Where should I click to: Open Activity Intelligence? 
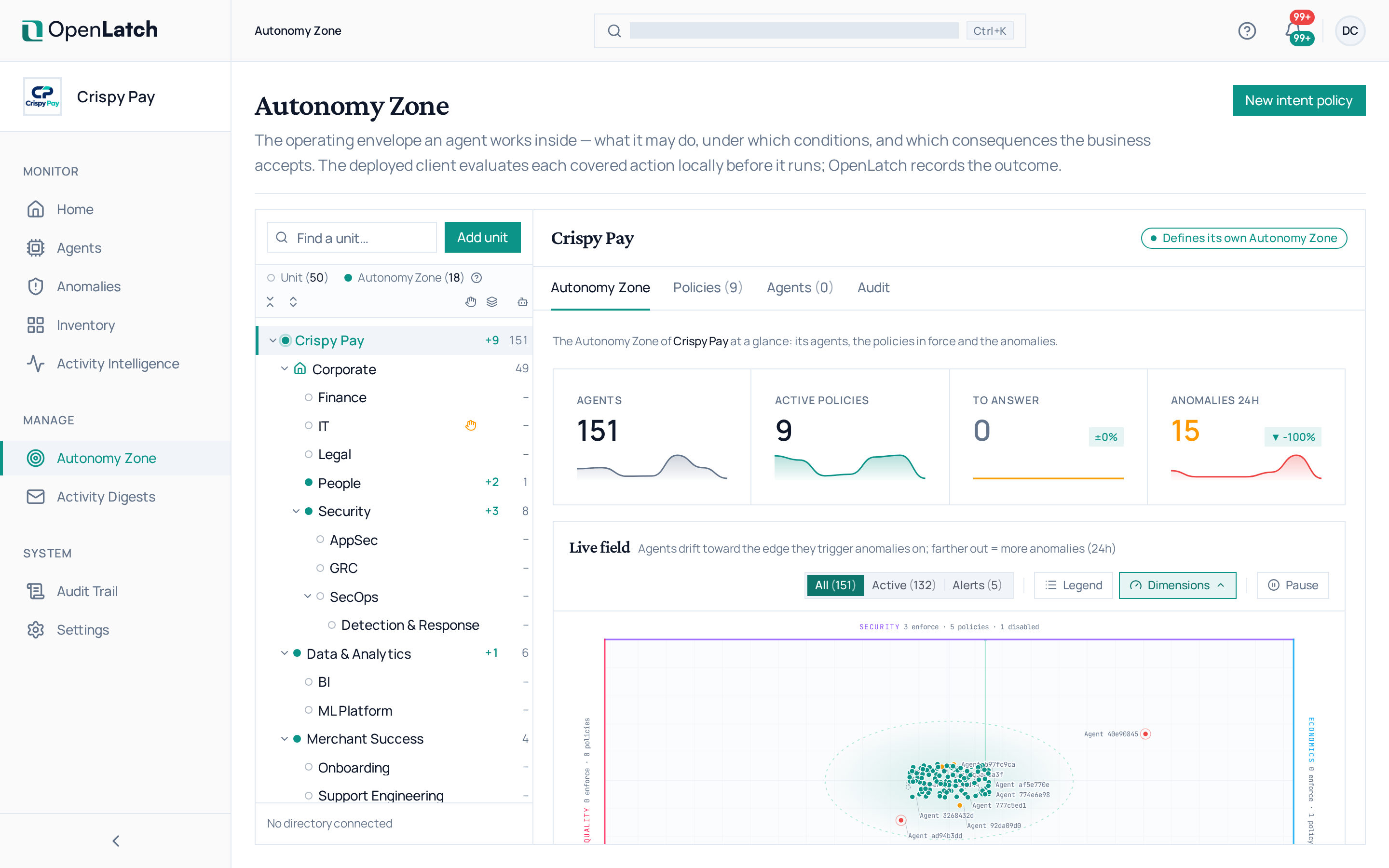click(x=115, y=364)
